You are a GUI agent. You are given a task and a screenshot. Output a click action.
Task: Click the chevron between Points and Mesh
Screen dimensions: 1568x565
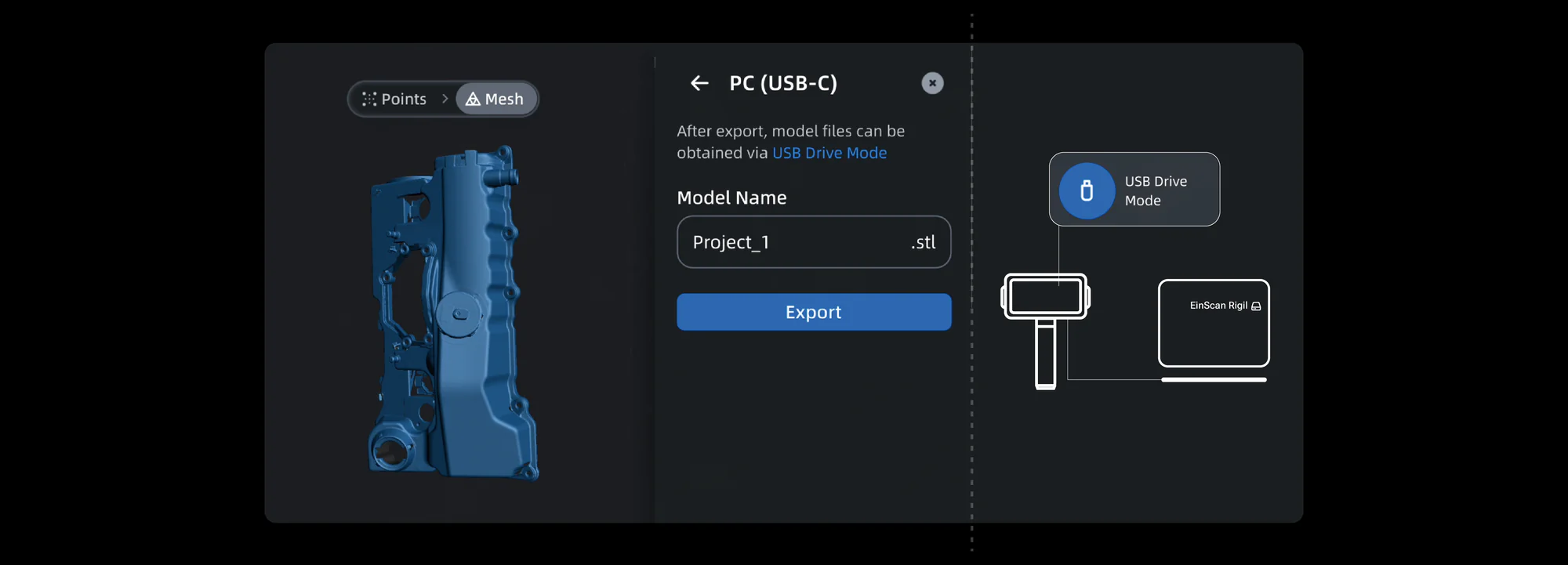pyautogui.click(x=445, y=99)
